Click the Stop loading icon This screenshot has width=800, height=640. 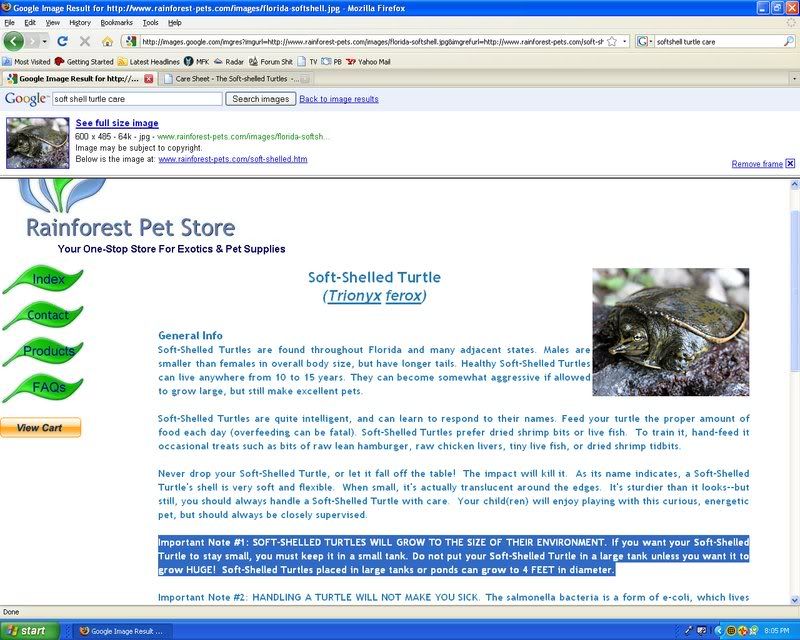click(x=84, y=41)
